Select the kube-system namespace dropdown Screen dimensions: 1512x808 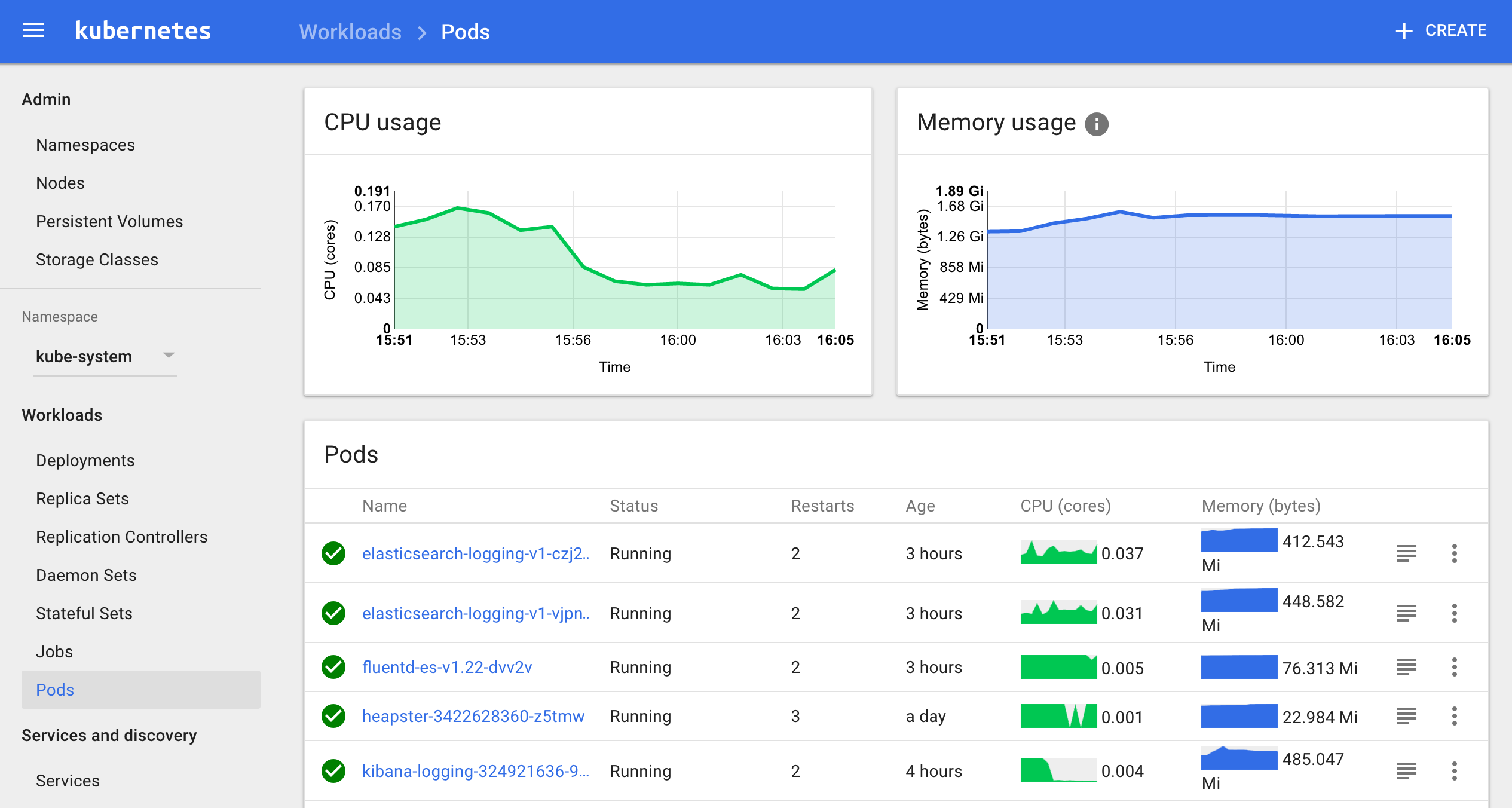click(105, 355)
